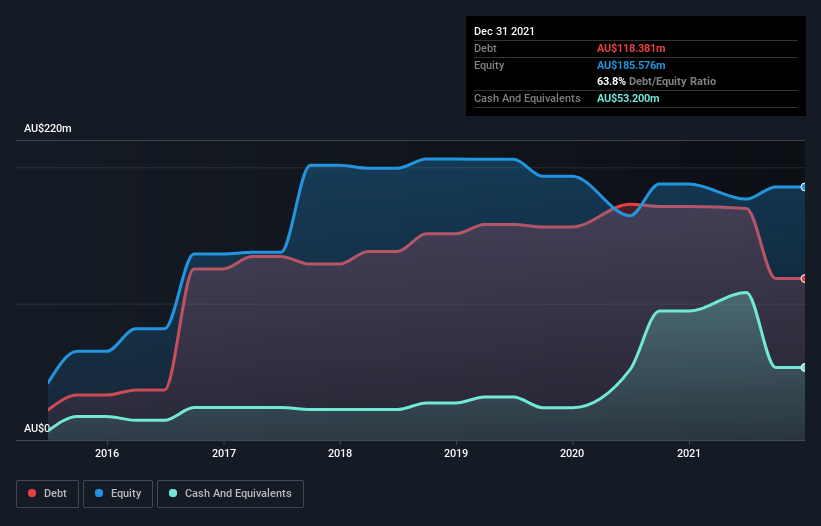
Task: Click the 2016 x-axis label
Action: click(x=107, y=453)
